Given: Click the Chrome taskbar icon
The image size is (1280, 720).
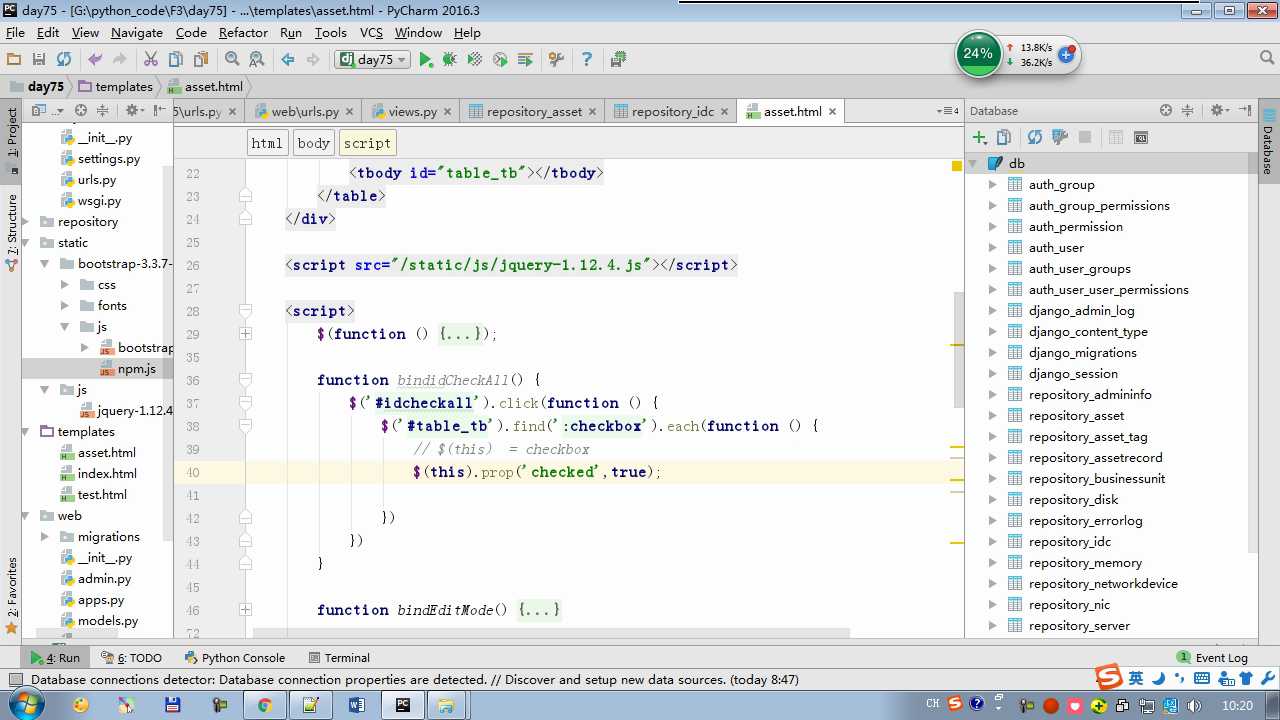Looking at the screenshot, I should click(x=265, y=705).
